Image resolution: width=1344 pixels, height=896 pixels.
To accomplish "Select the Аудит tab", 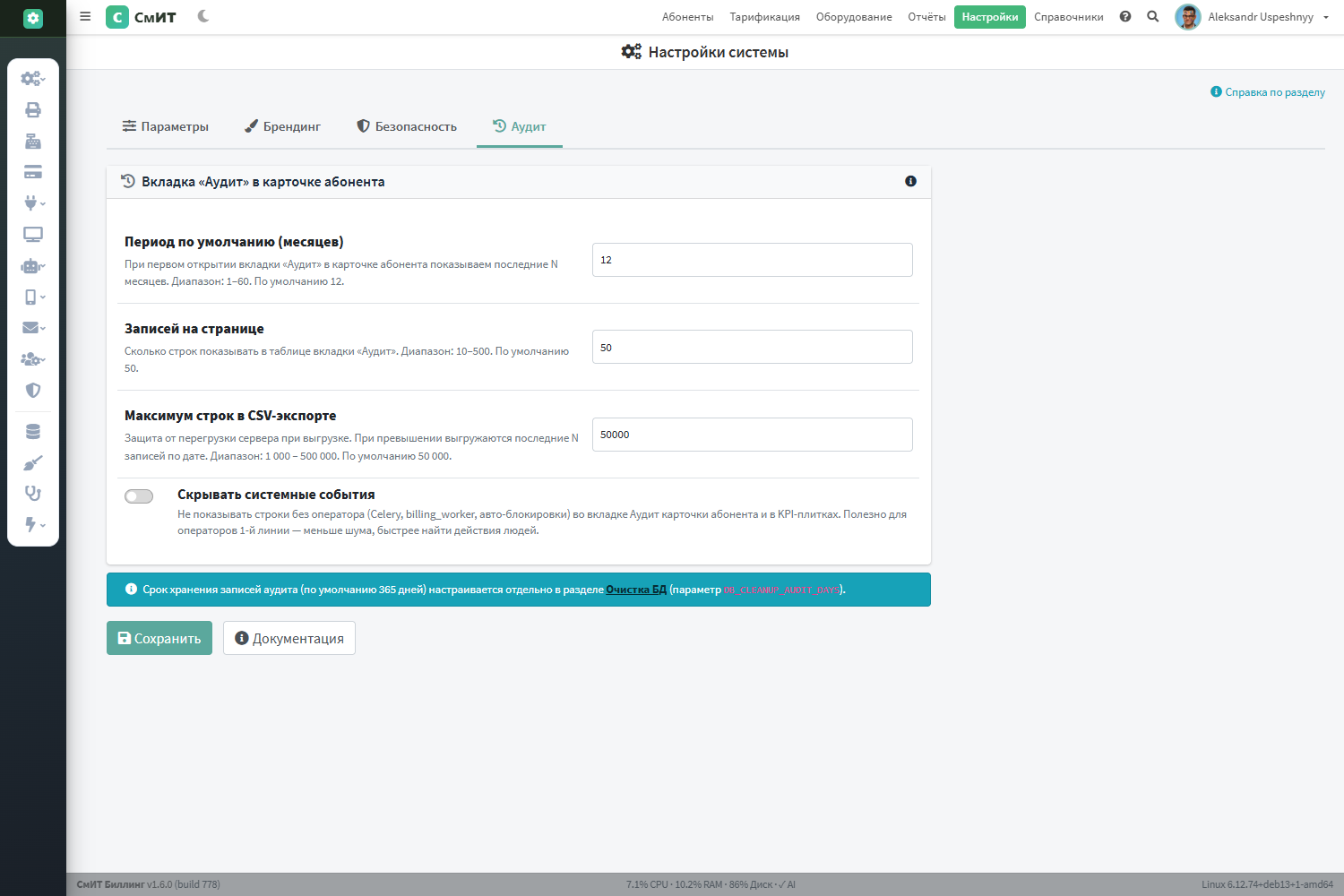I will click(520, 126).
